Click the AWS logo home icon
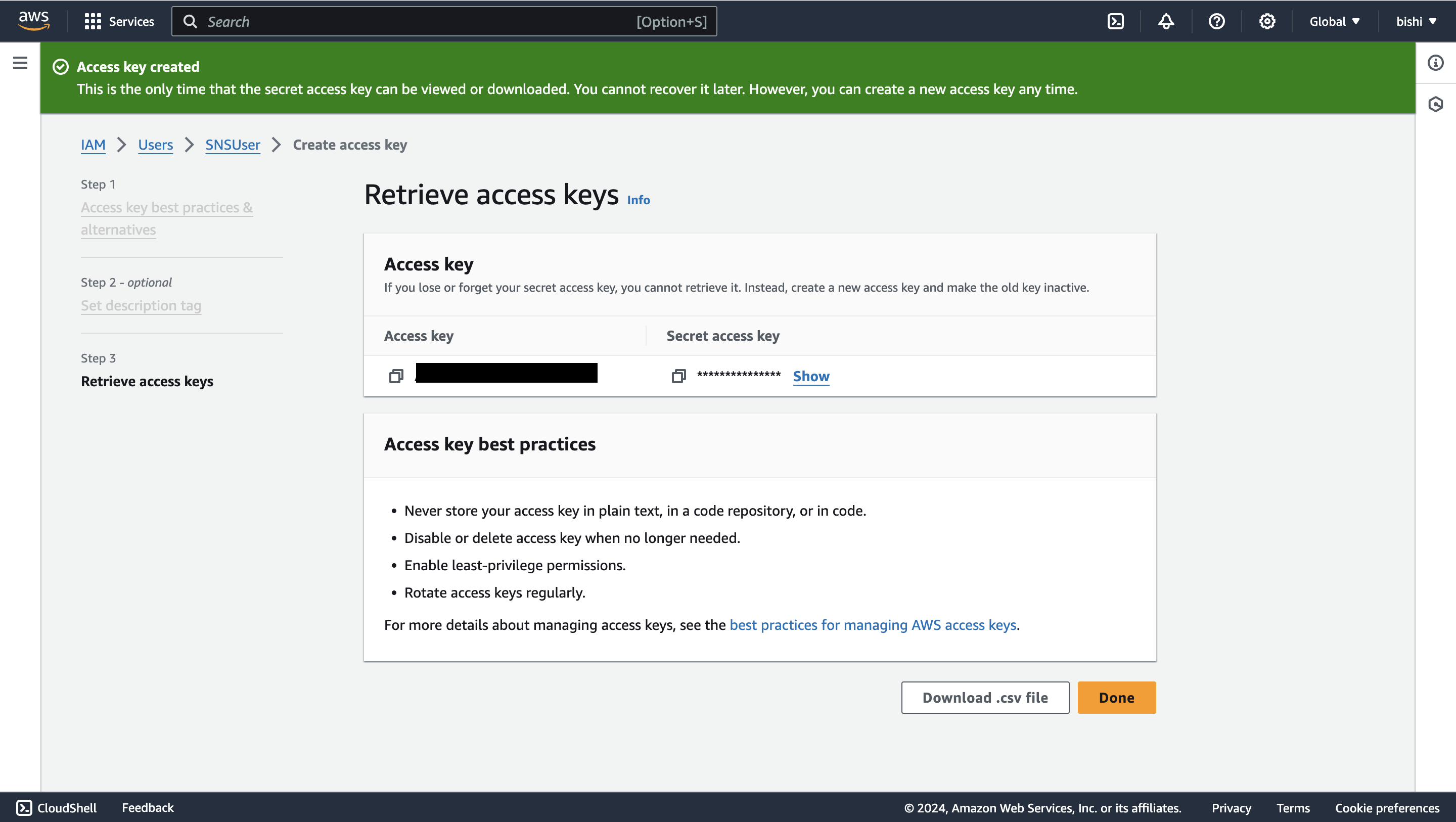 coord(33,21)
